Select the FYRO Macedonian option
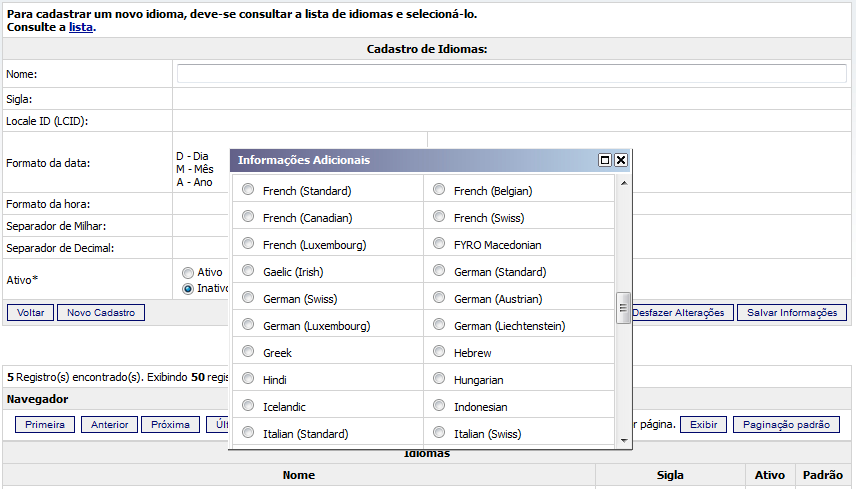 click(x=440, y=244)
